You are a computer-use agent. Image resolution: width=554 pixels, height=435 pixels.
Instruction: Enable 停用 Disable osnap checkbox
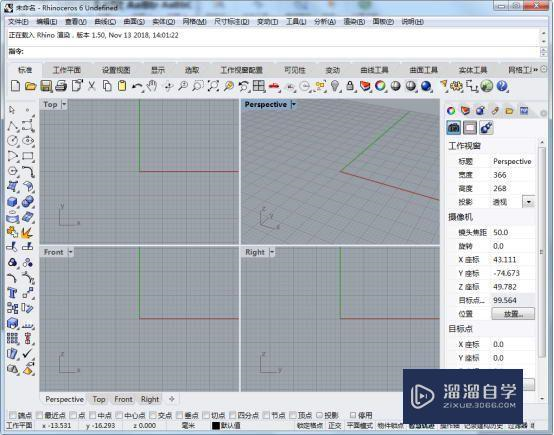coord(353,415)
